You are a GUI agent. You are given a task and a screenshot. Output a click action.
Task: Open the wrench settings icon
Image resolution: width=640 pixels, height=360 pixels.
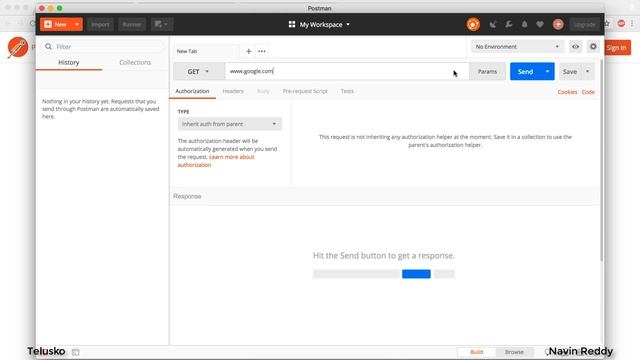509,24
